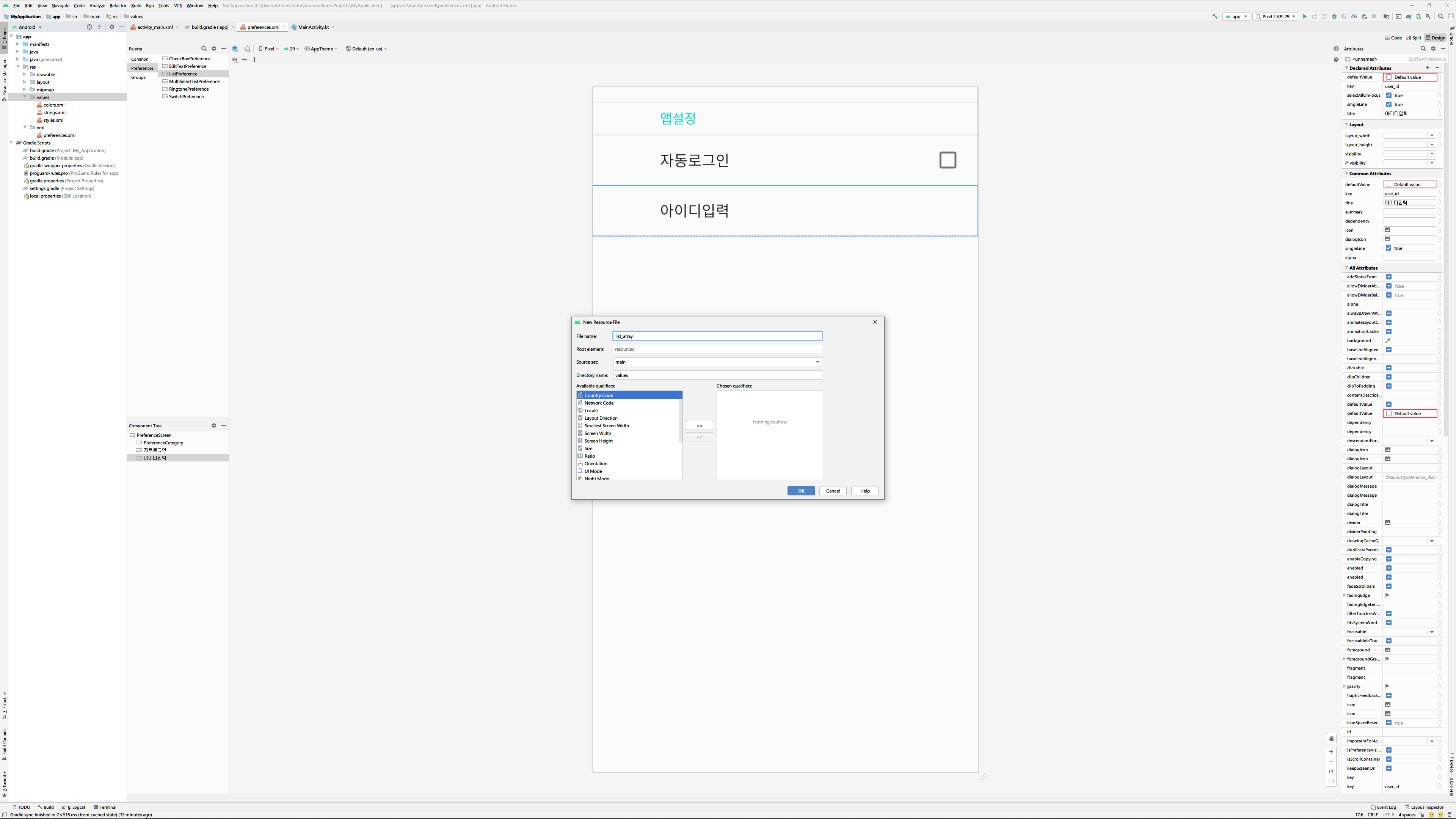Click Sync Project with Gradle Files icon
The image size is (1456, 819).
click(x=1409, y=16)
